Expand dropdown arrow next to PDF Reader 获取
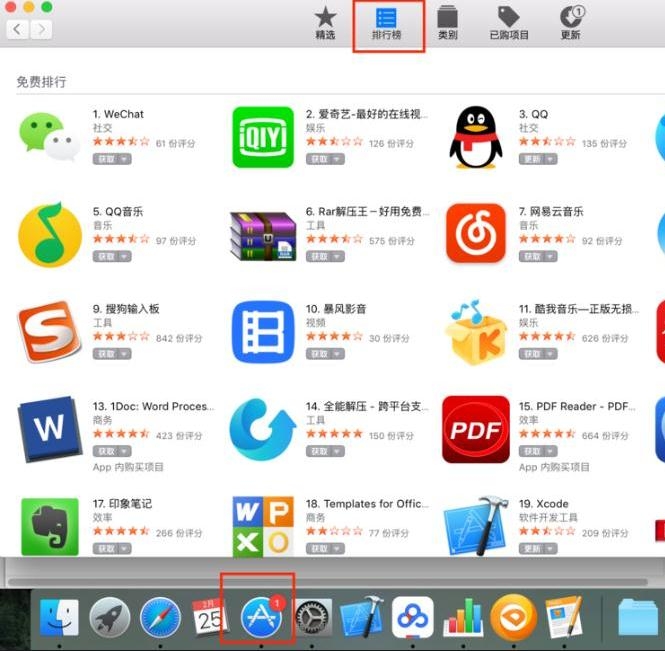Screen dimensions: 665x651 tap(551, 451)
